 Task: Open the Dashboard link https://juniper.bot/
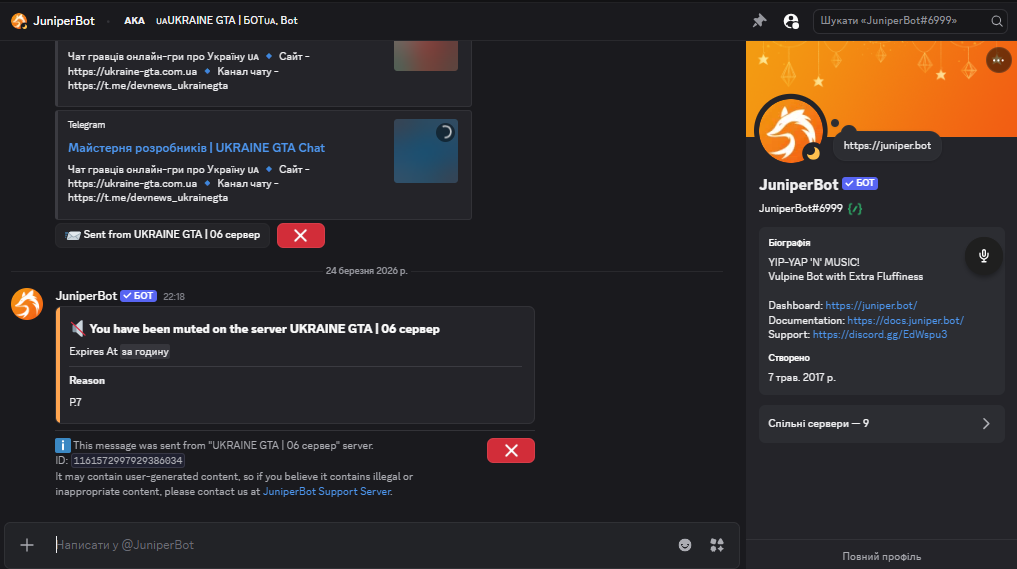(x=871, y=305)
